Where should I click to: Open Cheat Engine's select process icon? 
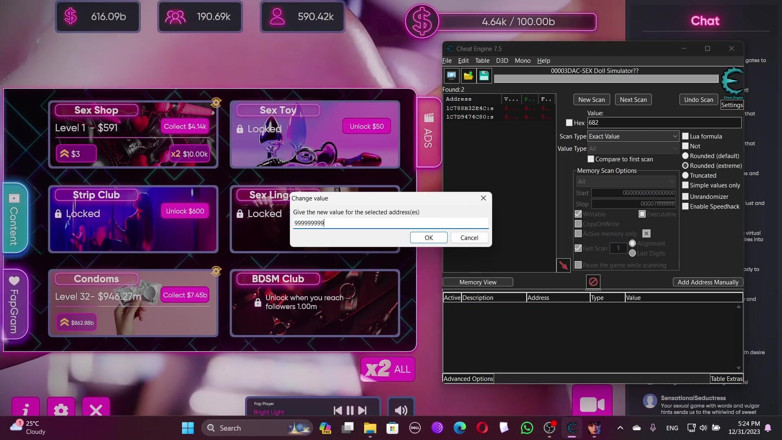click(451, 76)
